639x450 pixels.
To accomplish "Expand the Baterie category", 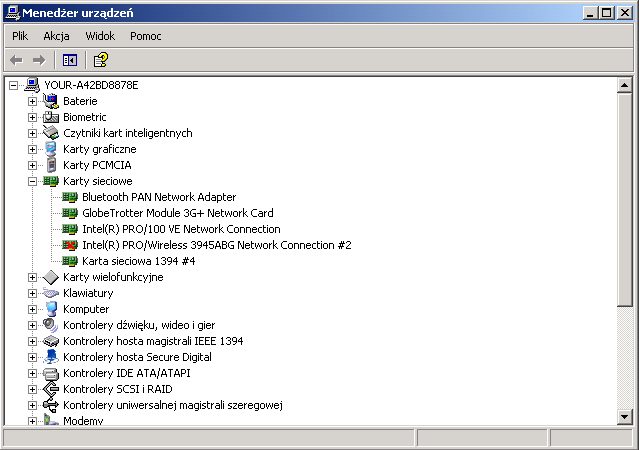I will click(x=32, y=101).
